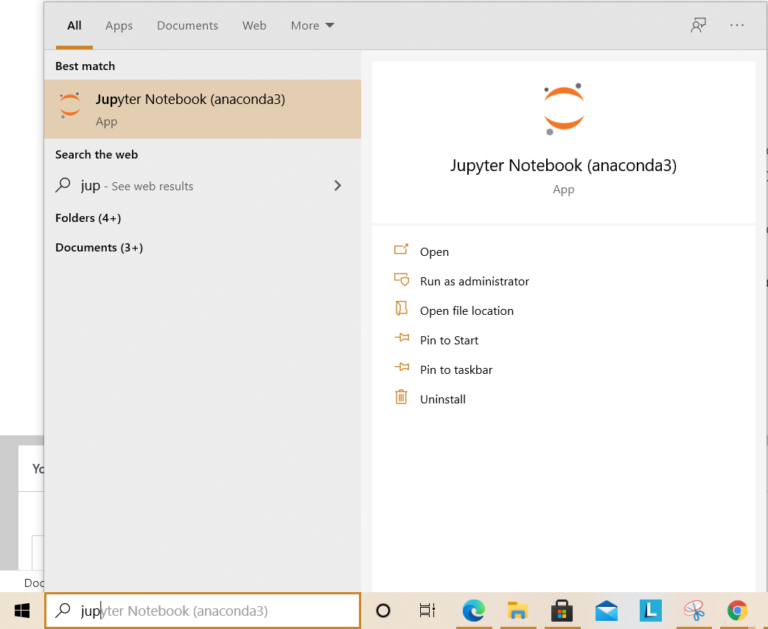The height and width of the screenshot is (629, 768).
Task: Open Task View from the taskbar
Action: (x=427, y=610)
